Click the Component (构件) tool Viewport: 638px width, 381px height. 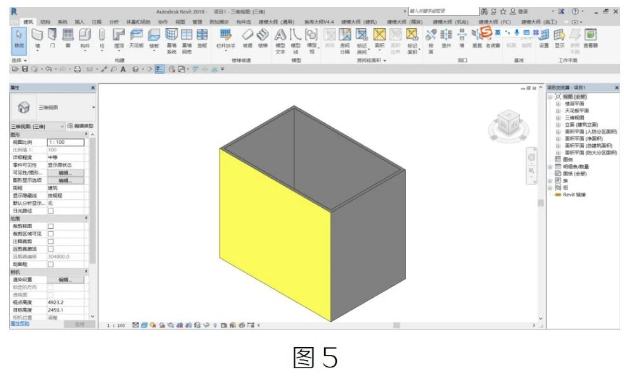pyautogui.click(x=85, y=39)
